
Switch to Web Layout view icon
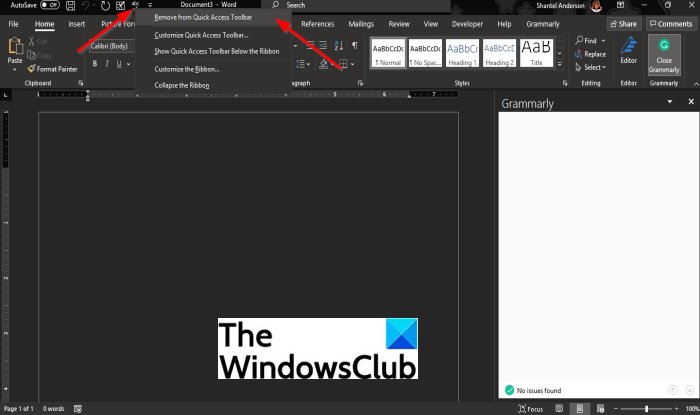[x=600, y=408]
